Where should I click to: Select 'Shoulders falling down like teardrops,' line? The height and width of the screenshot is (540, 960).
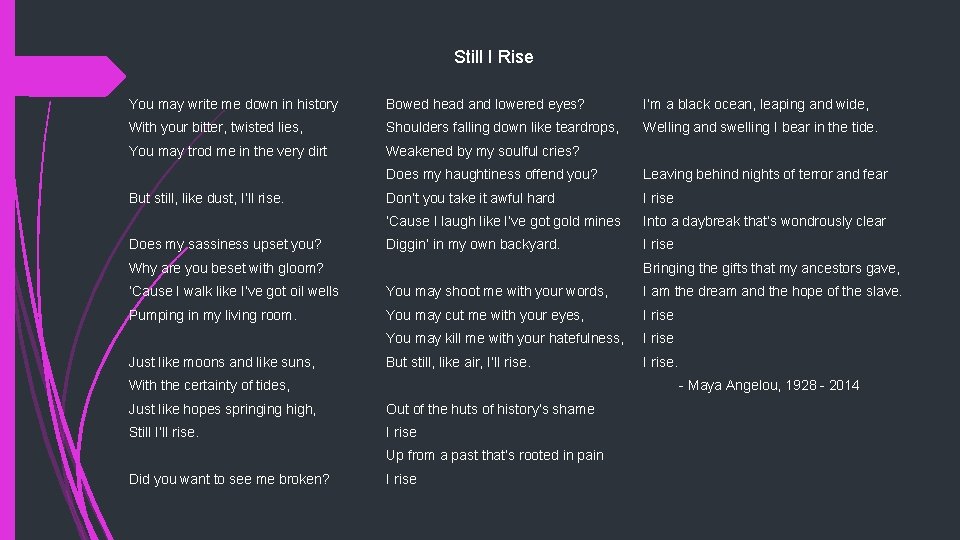coord(502,127)
